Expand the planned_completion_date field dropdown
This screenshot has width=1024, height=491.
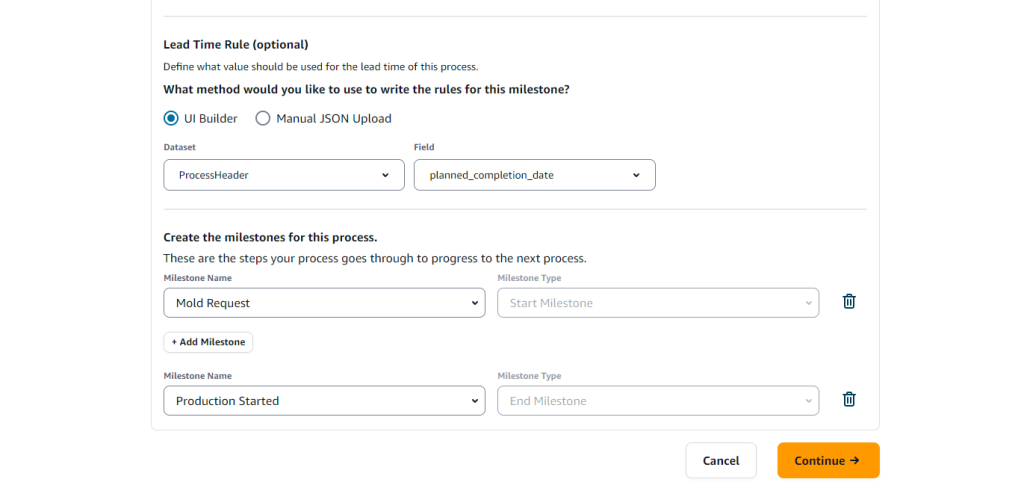point(534,175)
